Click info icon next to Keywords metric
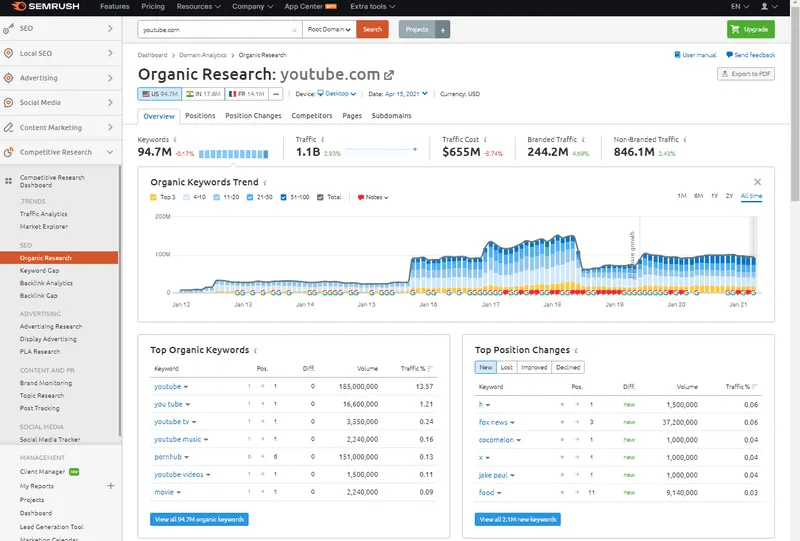 coord(175,139)
